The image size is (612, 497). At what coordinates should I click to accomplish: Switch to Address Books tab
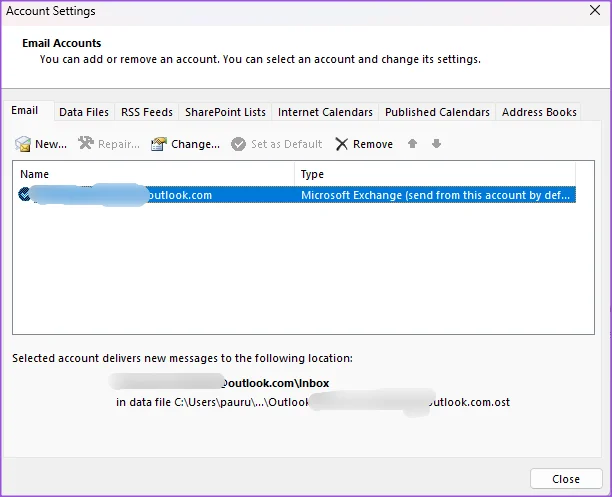(539, 112)
